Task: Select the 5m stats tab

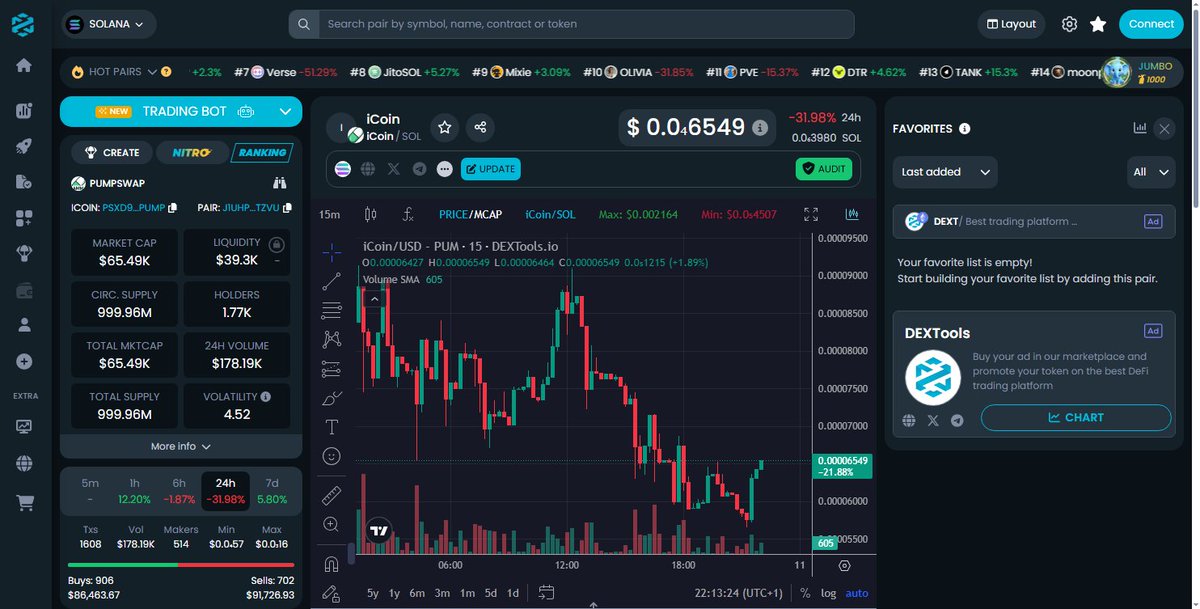Action: coord(90,490)
